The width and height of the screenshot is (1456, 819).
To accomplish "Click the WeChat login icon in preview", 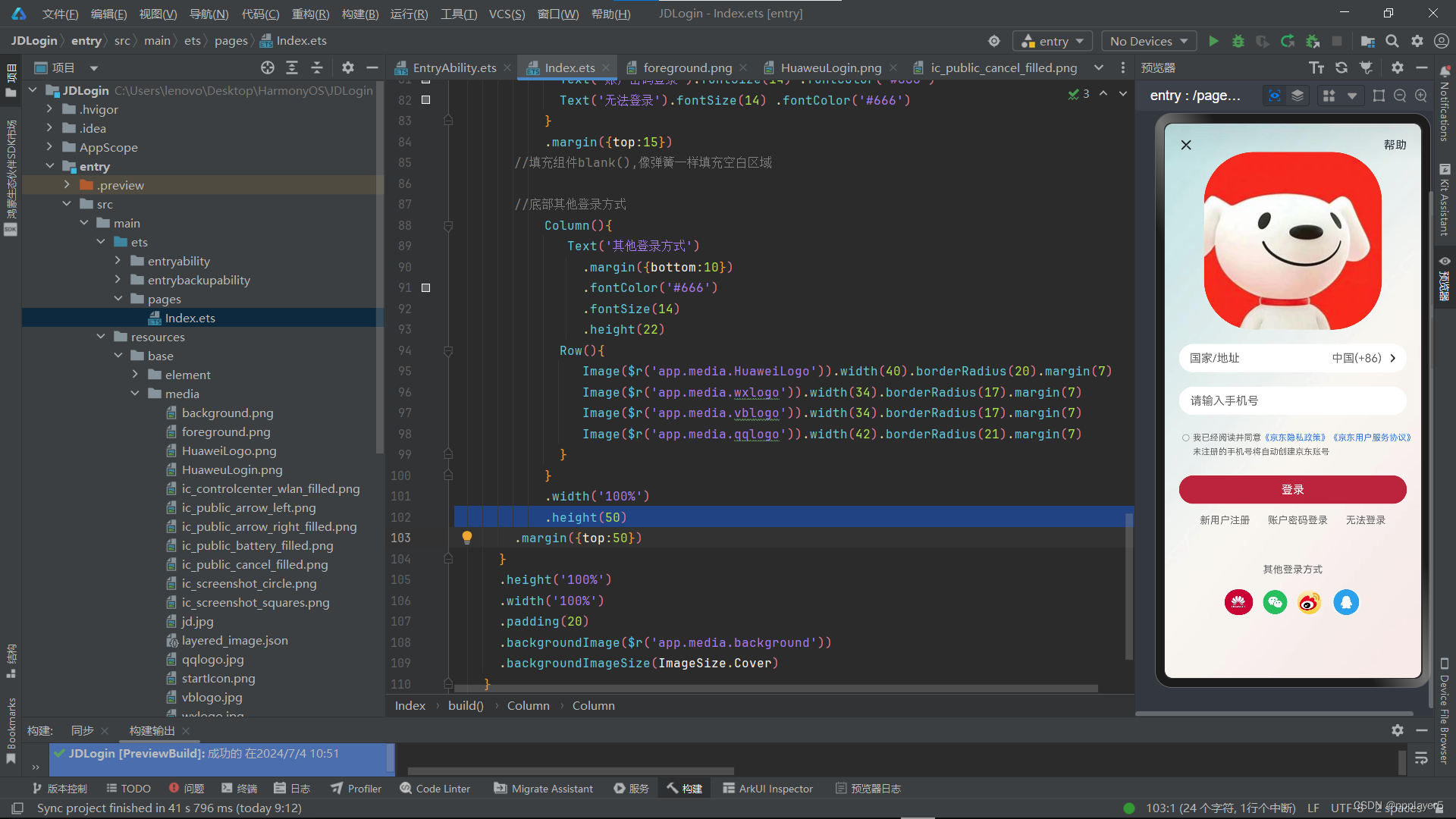I will (1275, 603).
